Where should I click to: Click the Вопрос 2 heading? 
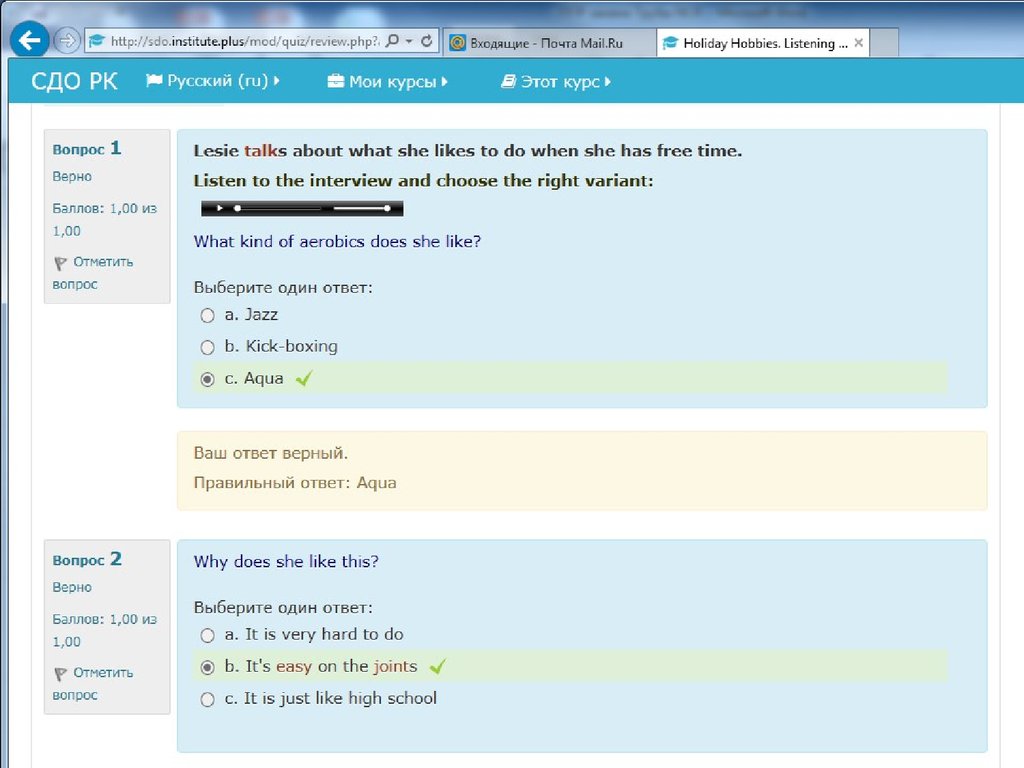tap(87, 559)
